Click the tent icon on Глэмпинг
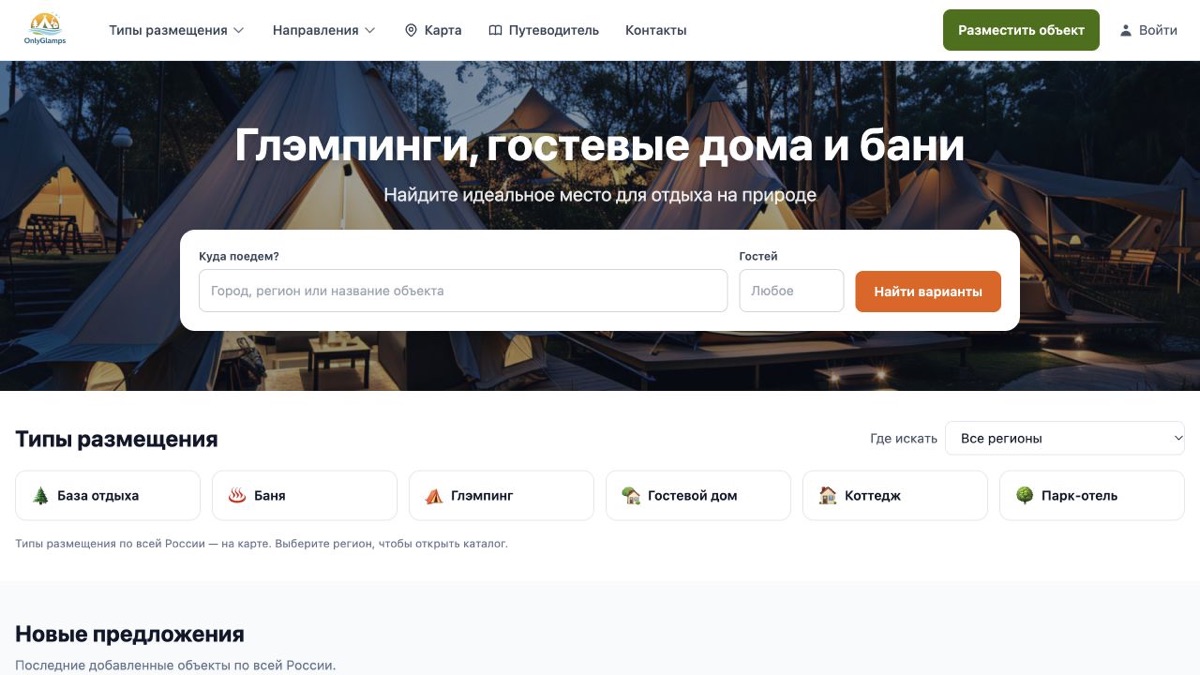The width and height of the screenshot is (1200, 675). coord(434,496)
